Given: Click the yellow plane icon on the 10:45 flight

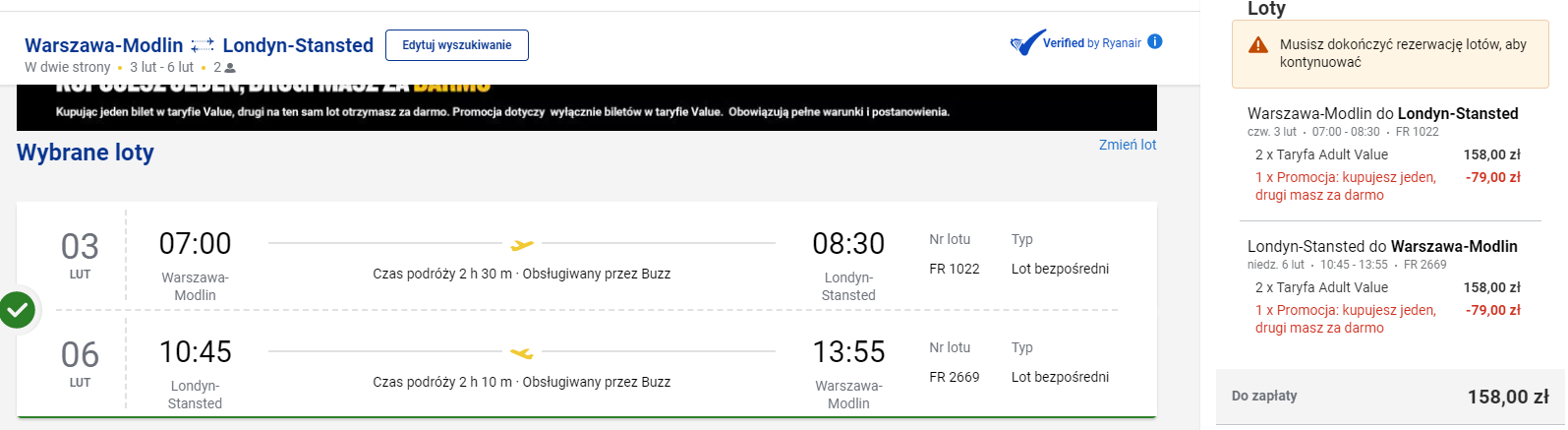Looking at the screenshot, I should coord(522,352).
